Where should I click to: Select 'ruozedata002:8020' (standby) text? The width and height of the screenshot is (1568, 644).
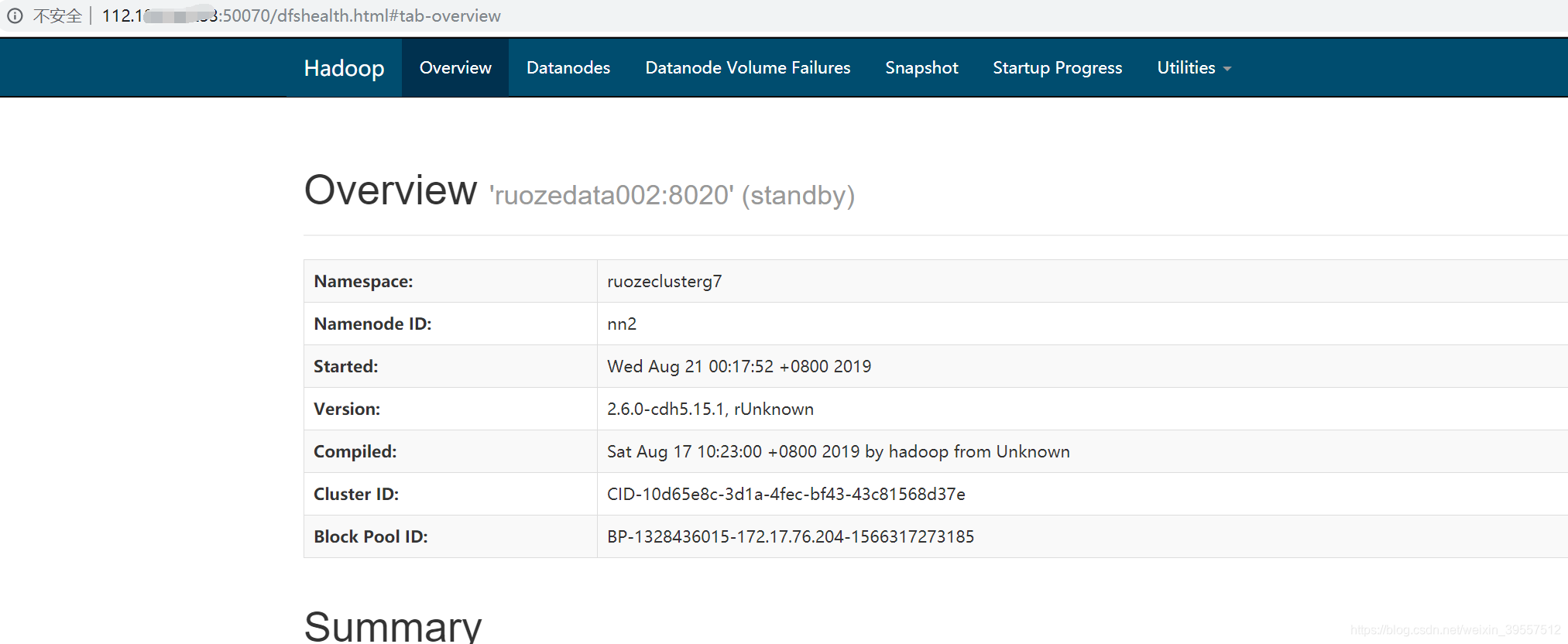click(672, 195)
